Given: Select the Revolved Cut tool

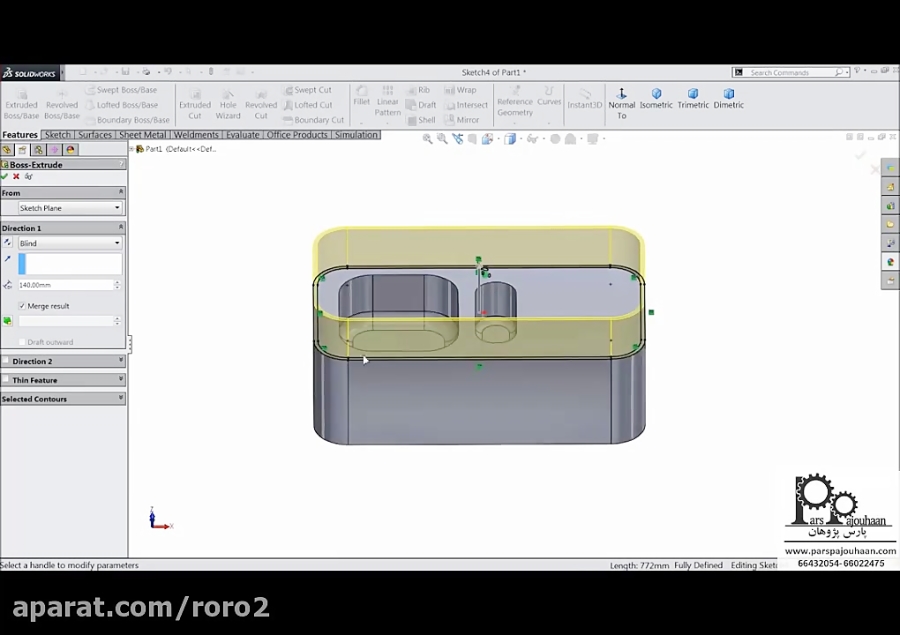Looking at the screenshot, I should (x=260, y=101).
